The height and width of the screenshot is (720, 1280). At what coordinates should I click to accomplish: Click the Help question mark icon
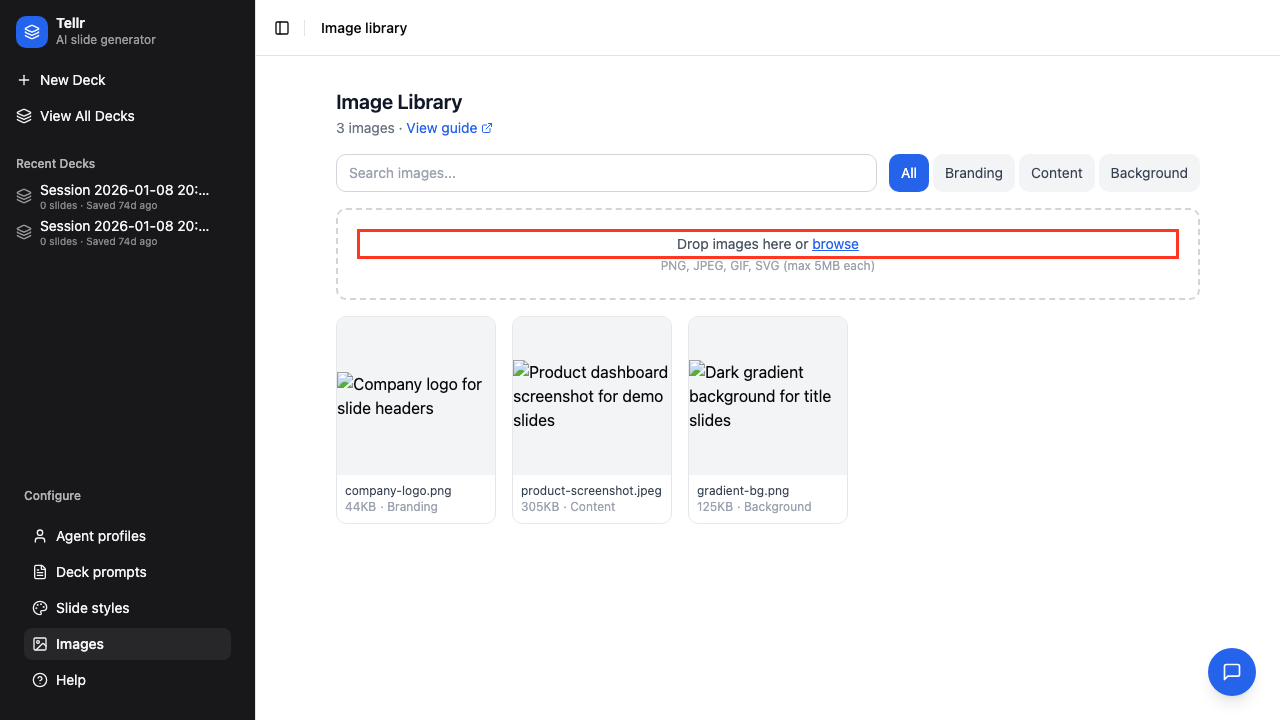point(40,680)
